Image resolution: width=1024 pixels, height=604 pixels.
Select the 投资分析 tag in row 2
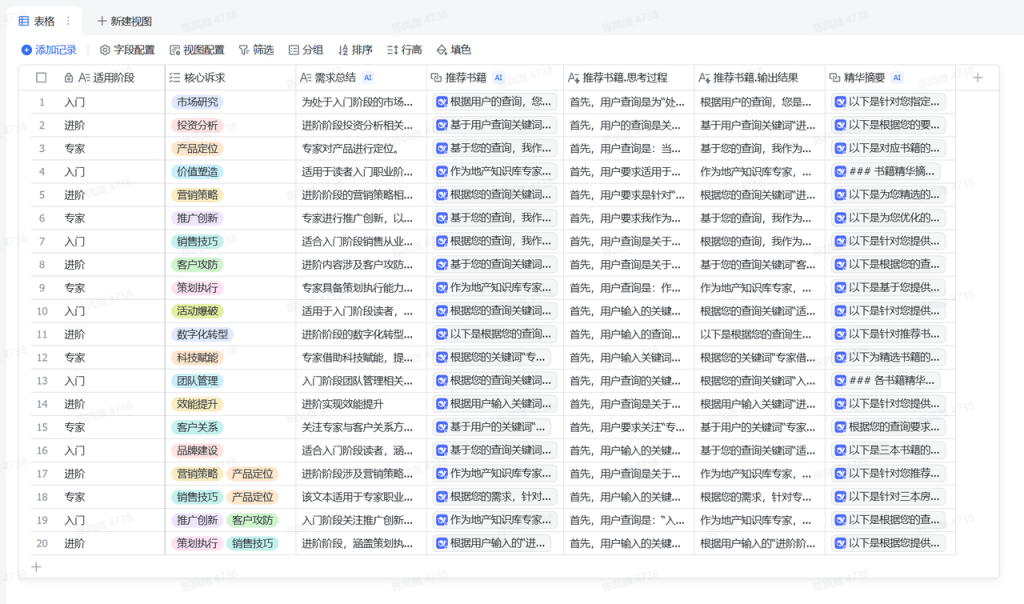click(197, 125)
